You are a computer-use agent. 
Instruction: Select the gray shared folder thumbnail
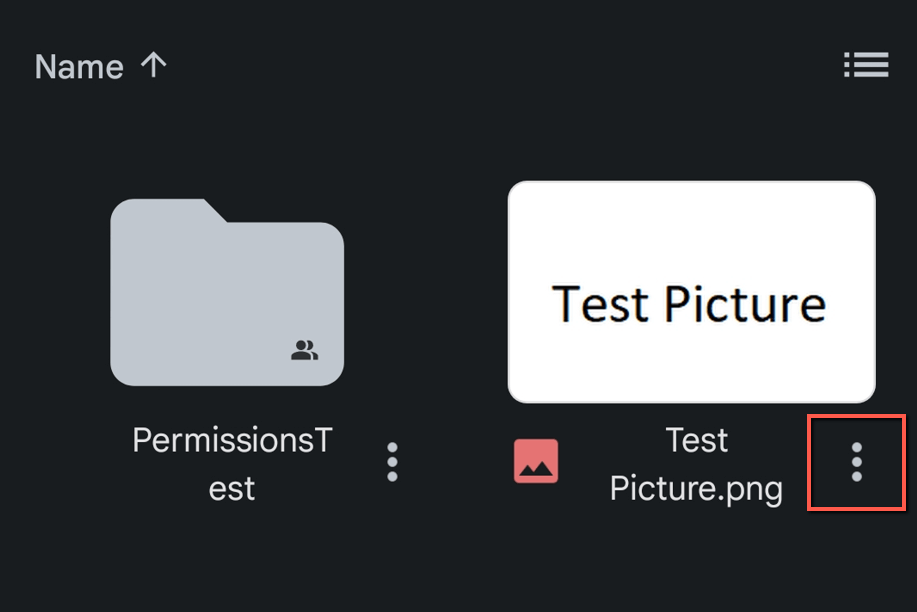tap(227, 292)
